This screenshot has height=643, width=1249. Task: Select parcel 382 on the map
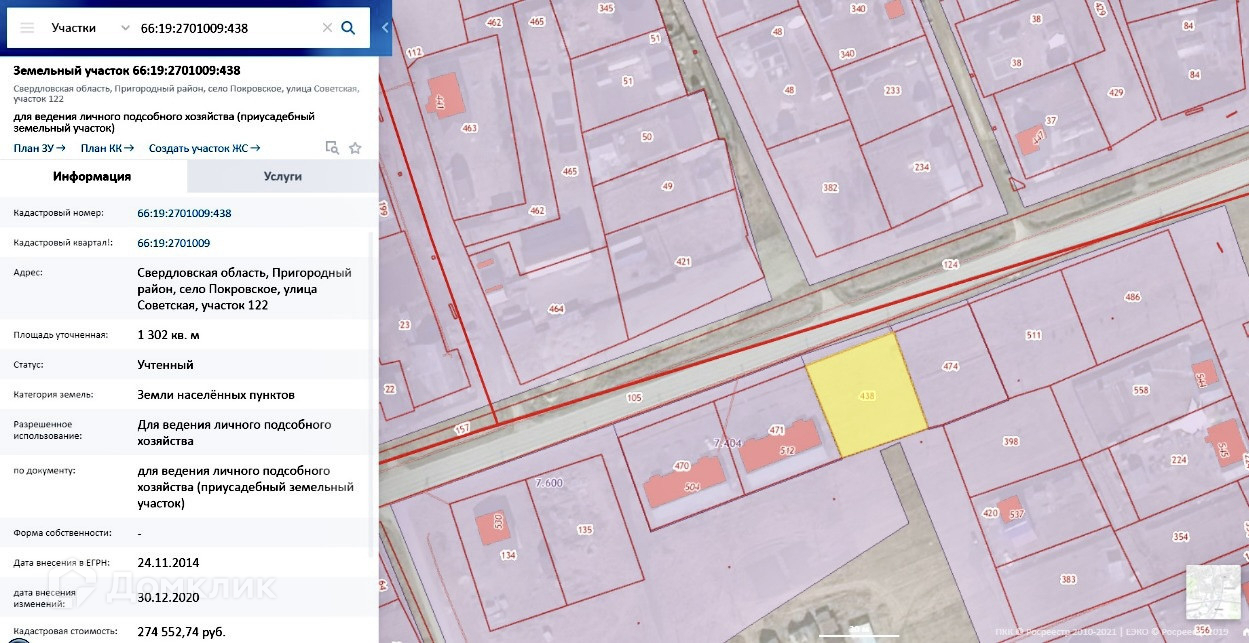[x=829, y=188]
